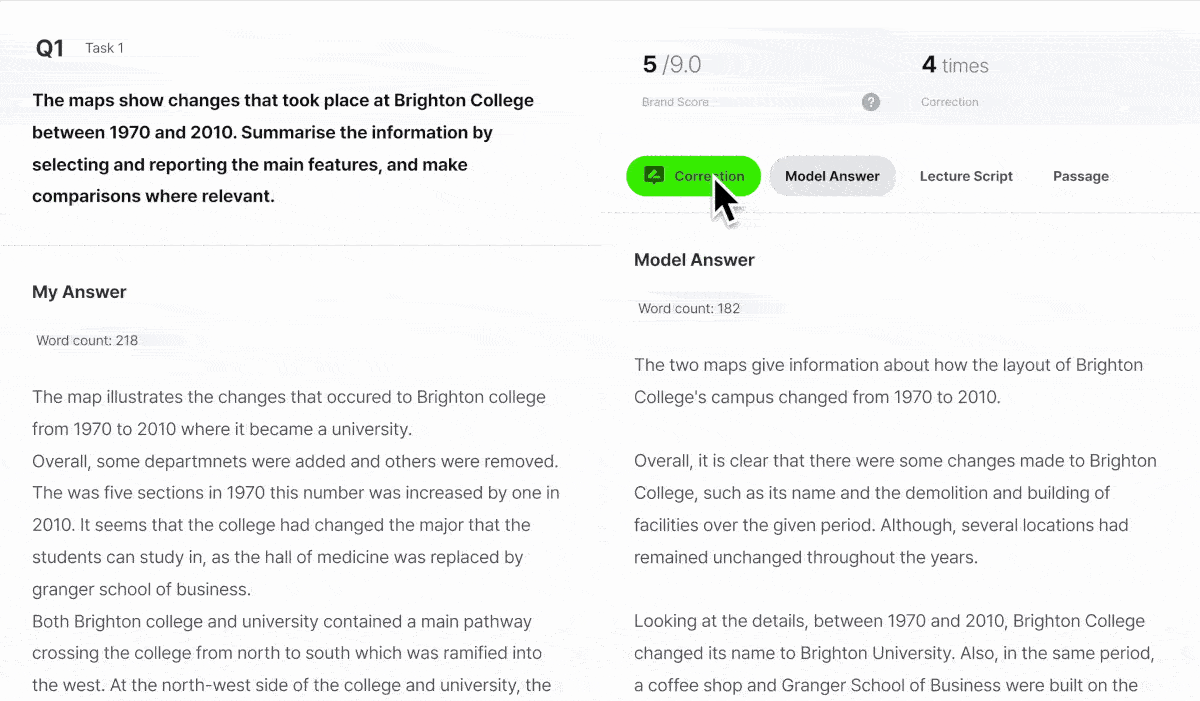The width and height of the screenshot is (1200, 701).
Task: Open the Lecture Script tab
Action: tap(966, 176)
